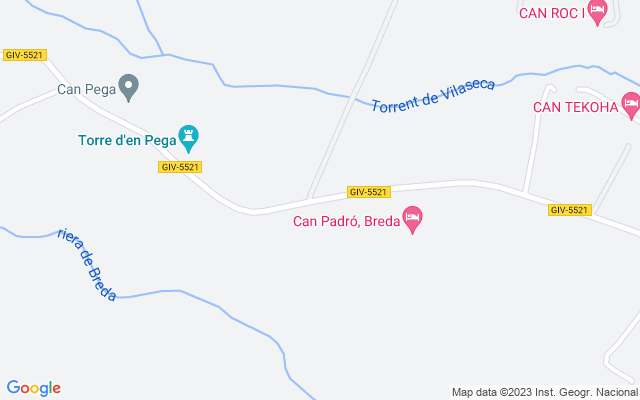Click the CAN TEKOHA place name

(576, 107)
